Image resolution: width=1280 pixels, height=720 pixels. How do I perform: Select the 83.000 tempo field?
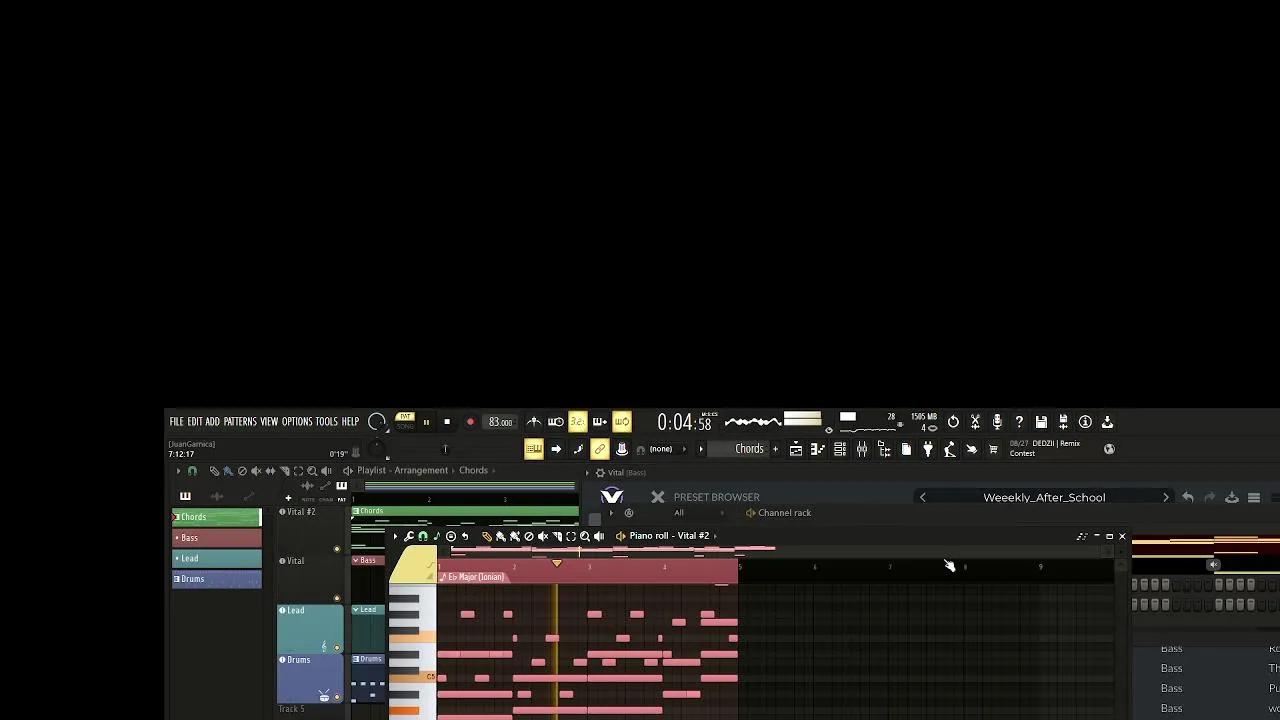pos(500,422)
